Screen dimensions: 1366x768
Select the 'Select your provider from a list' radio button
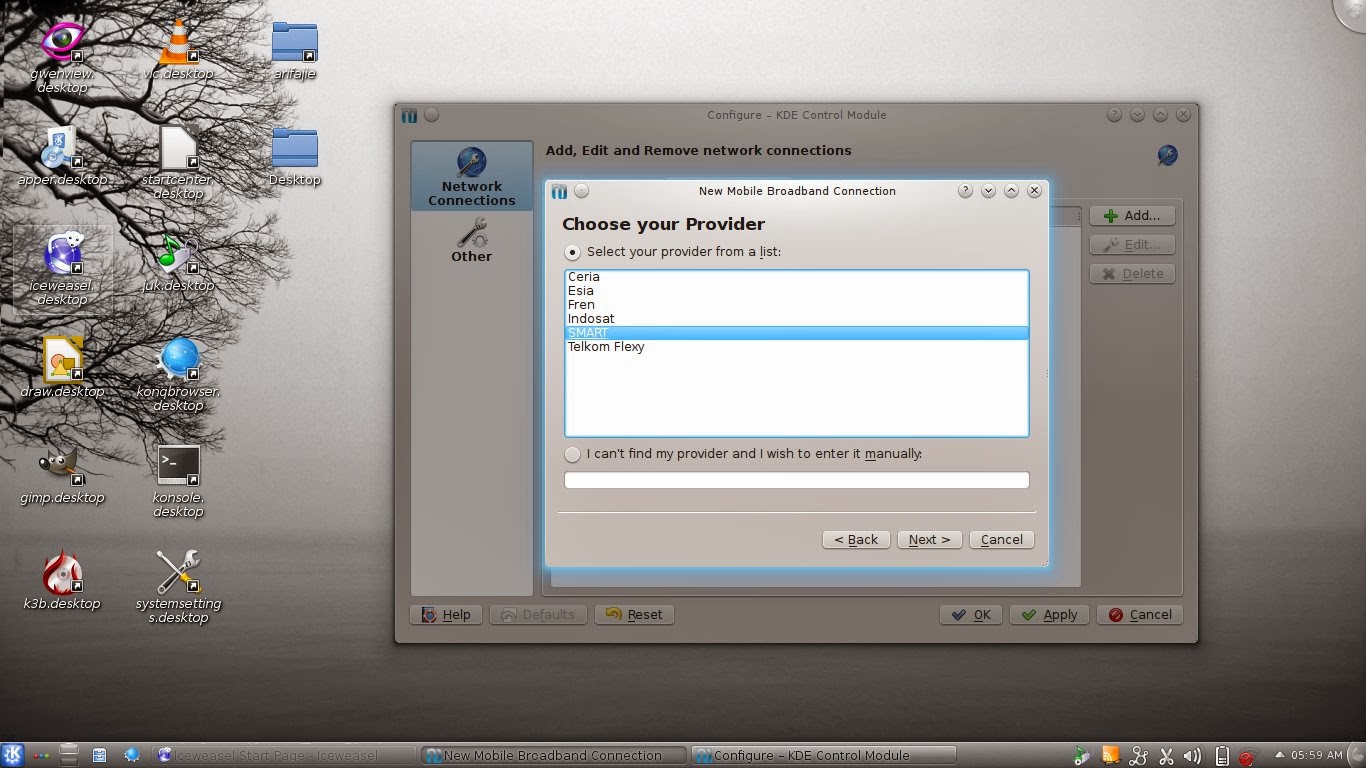pyautogui.click(x=572, y=252)
